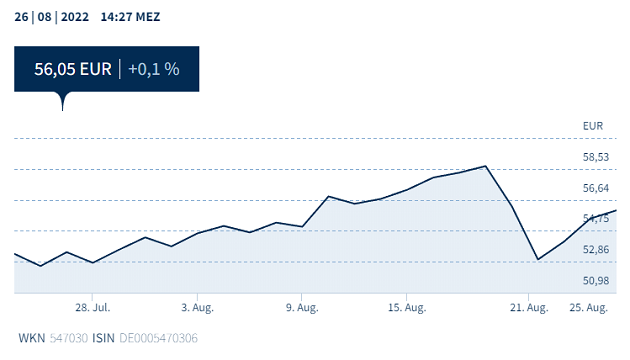The width and height of the screenshot is (630, 360).
Task: Click the ISIN code DE0005470306
Action: pos(158,338)
